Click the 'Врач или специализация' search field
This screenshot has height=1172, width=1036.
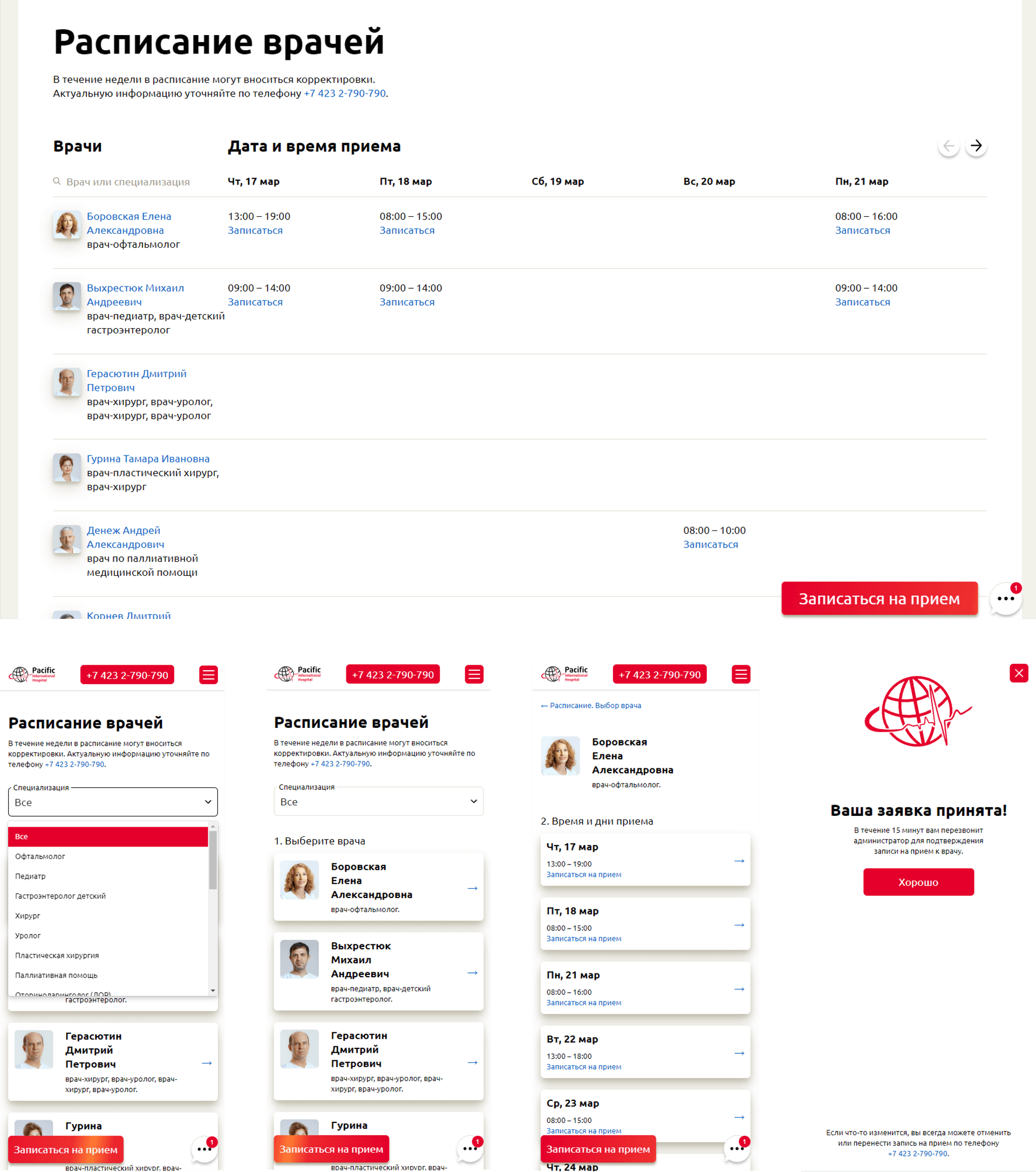coord(128,182)
